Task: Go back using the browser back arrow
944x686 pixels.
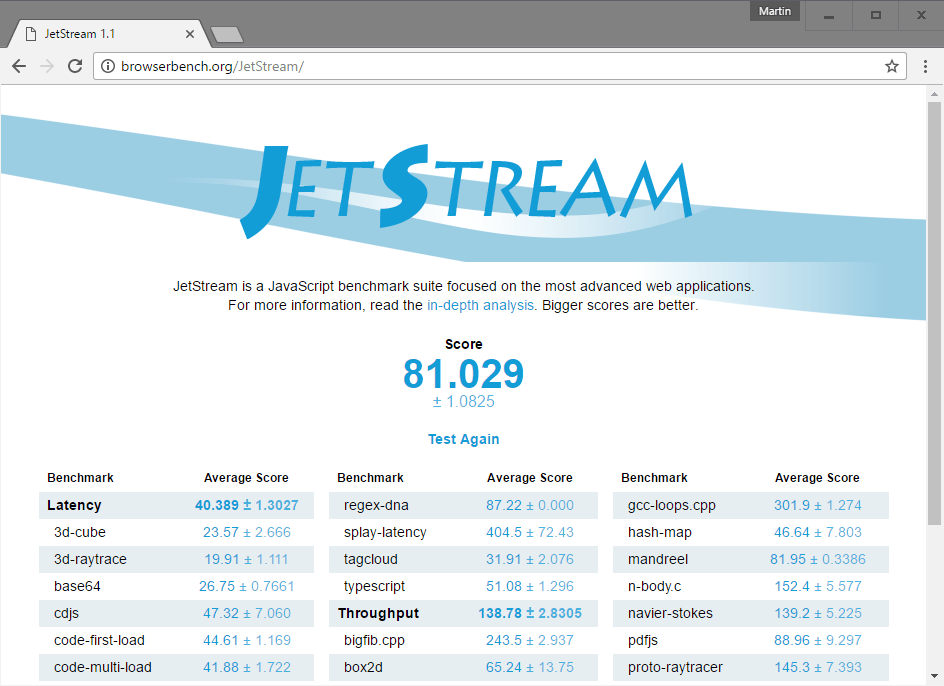Action: click(19, 66)
